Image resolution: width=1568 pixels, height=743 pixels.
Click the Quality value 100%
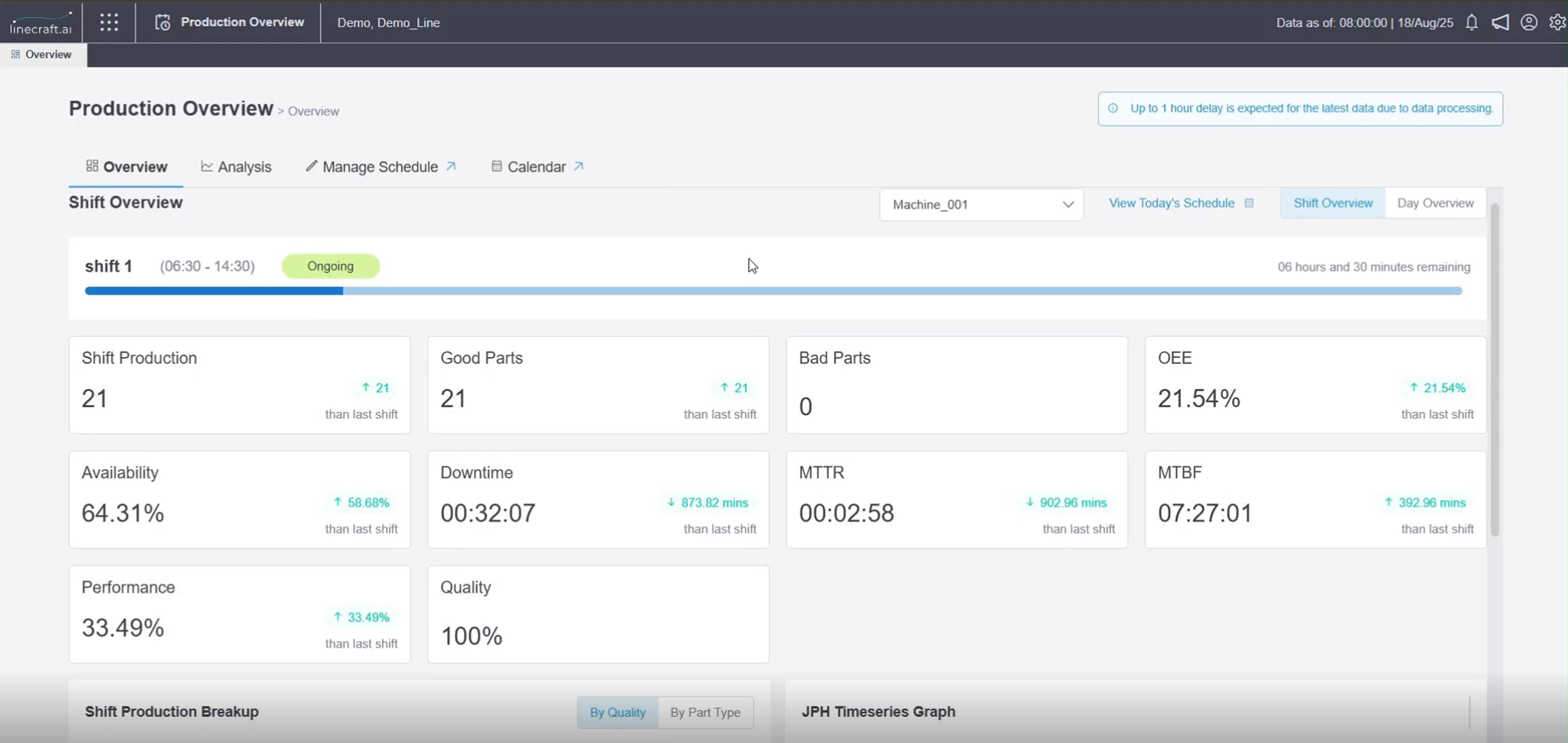click(x=471, y=636)
